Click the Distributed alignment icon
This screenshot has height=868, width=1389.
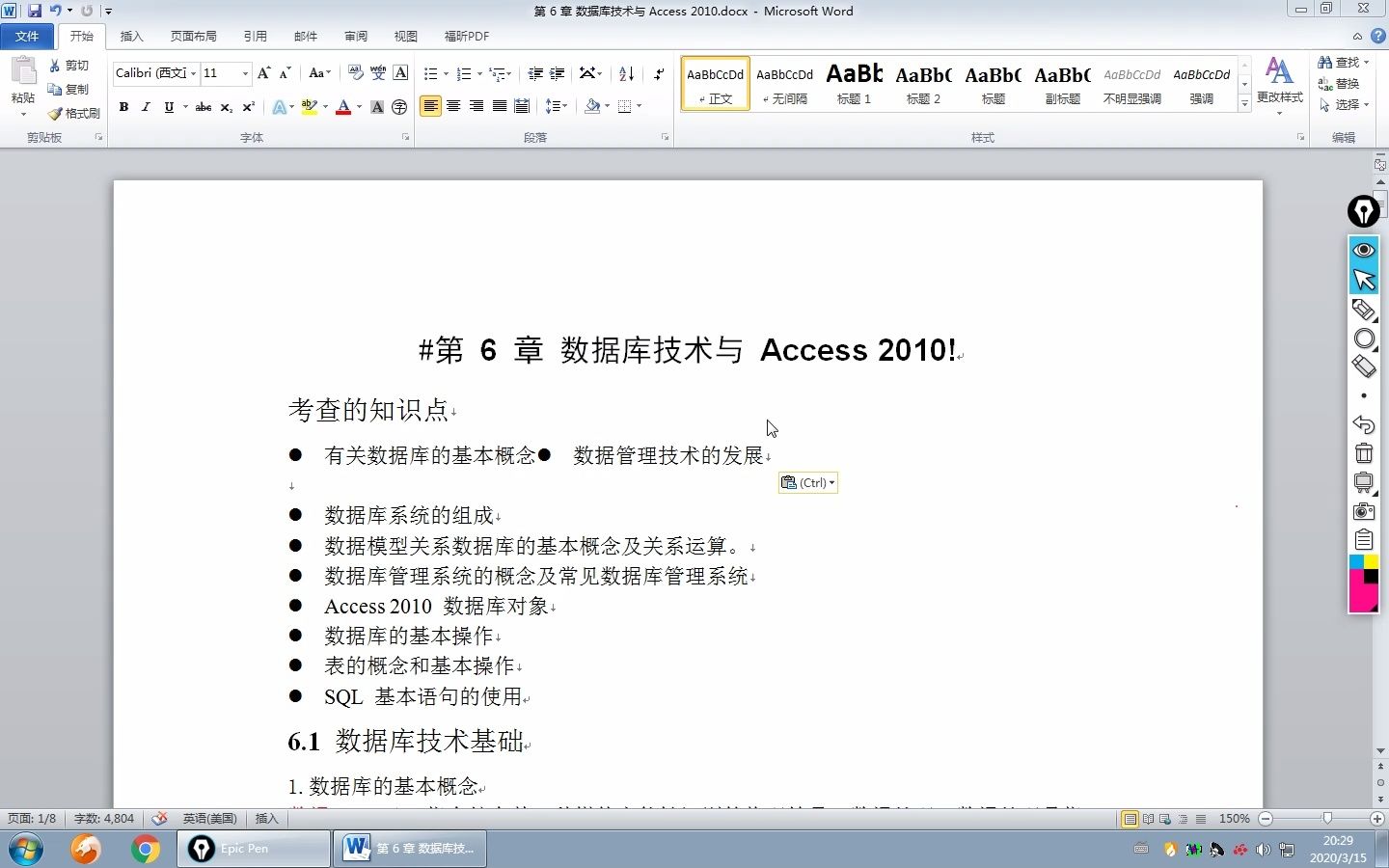(523, 106)
